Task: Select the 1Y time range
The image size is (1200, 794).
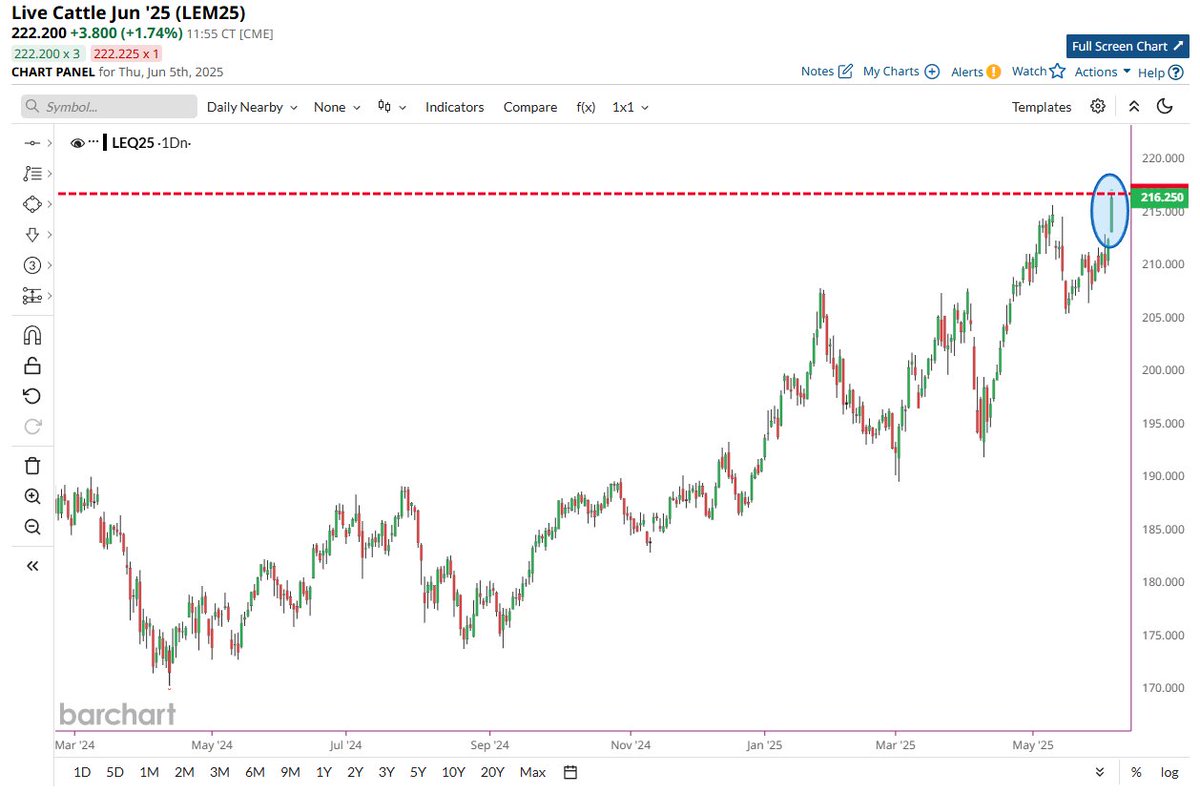Action: pos(323,772)
